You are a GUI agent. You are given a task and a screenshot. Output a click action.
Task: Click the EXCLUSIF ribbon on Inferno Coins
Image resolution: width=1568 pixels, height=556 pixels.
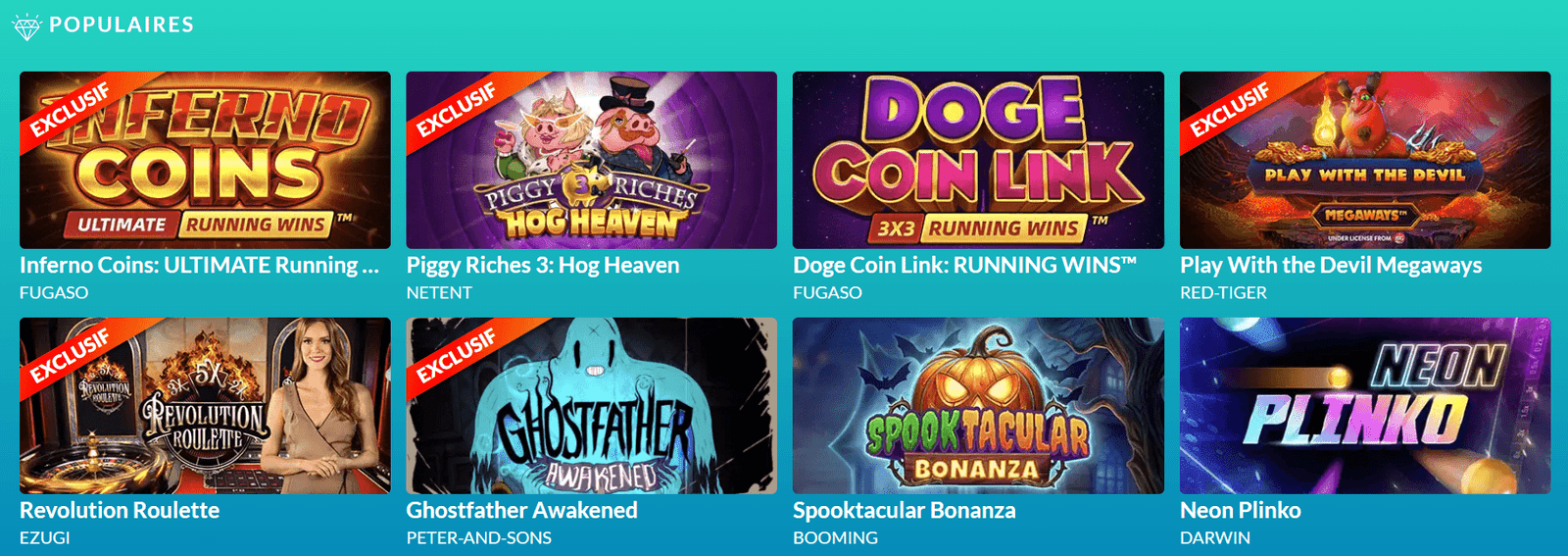click(x=71, y=111)
